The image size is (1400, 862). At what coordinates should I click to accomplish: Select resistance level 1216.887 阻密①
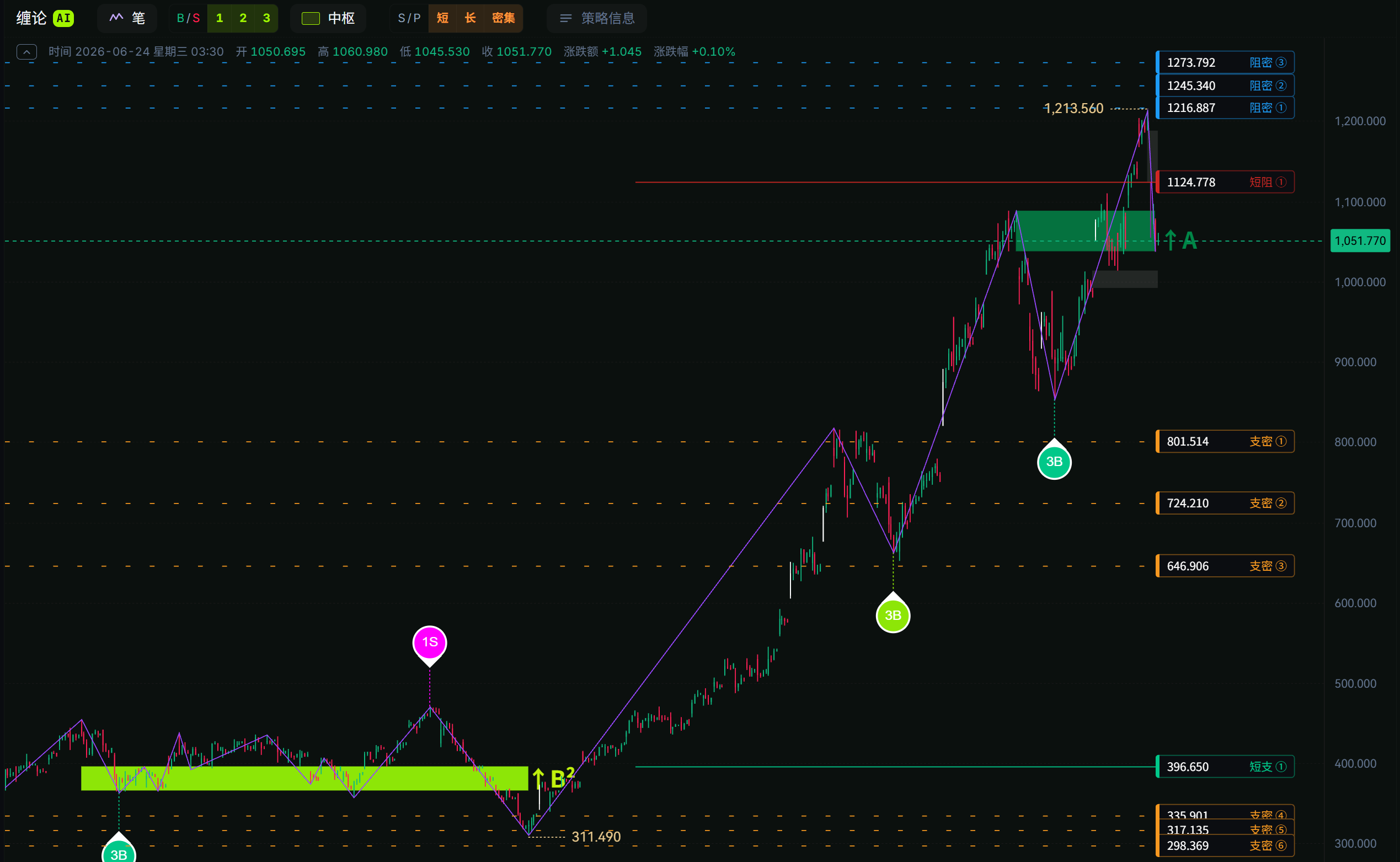point(1225,108)
